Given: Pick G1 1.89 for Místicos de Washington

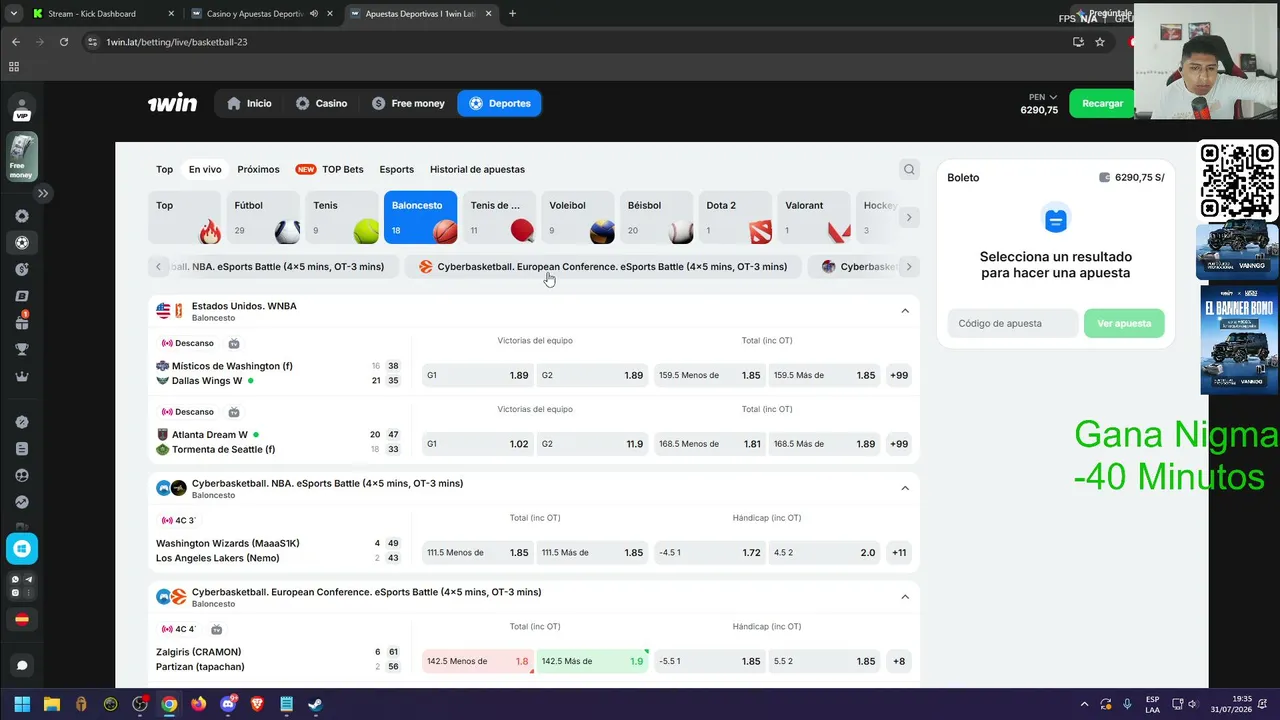Looking at the screenshot, I should tap(477, 375).
